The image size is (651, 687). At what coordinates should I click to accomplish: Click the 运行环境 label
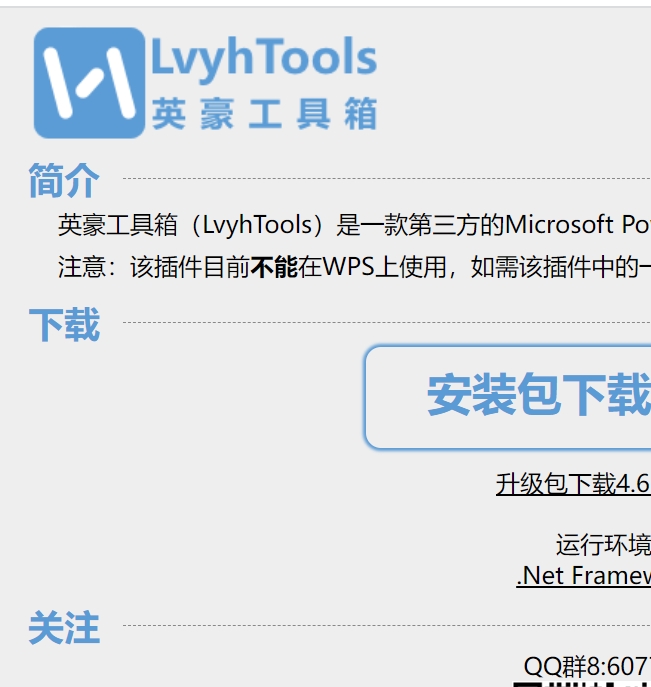[603, 545]
